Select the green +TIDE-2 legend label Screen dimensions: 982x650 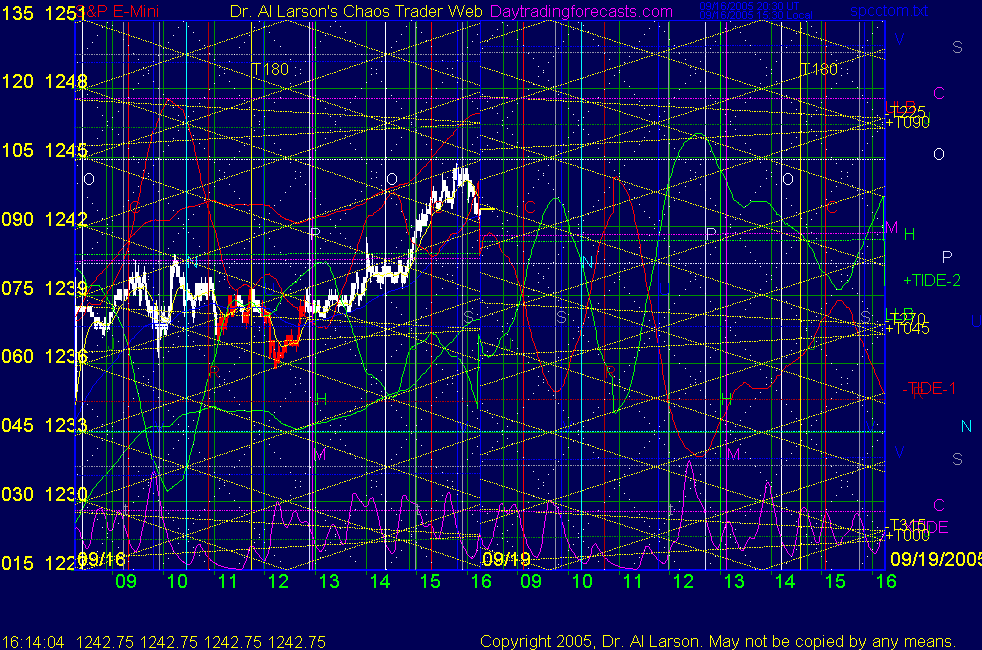(x=931, y=280)
